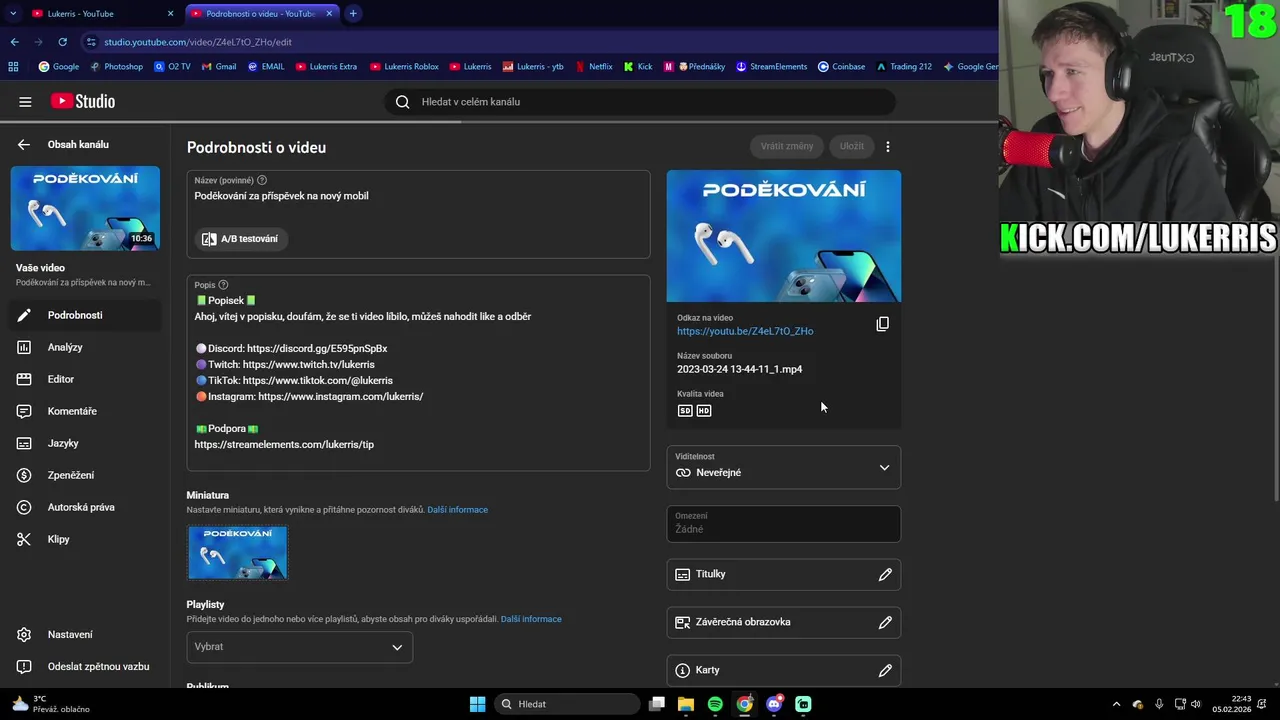Open the Nastavení gear icon

point(24,635)
